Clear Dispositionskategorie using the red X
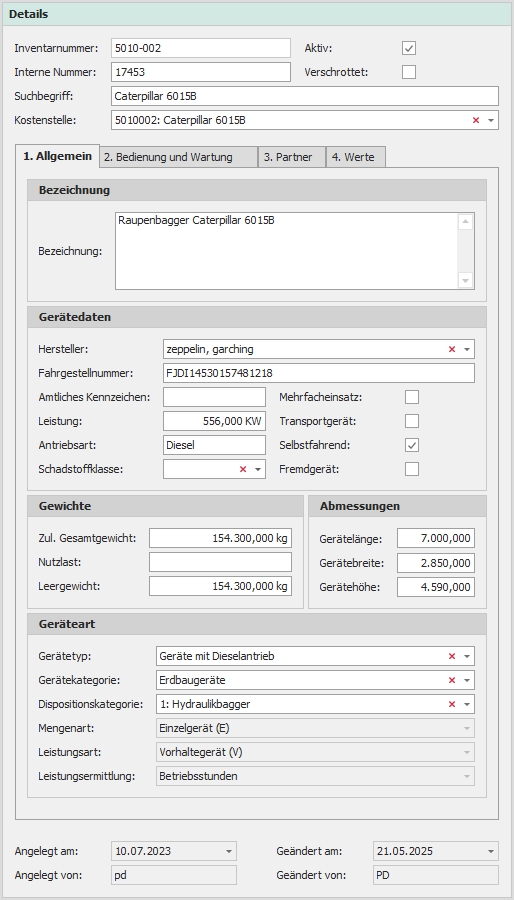The height and width of the screenshot is (900, 514). [x=451, y=704]
